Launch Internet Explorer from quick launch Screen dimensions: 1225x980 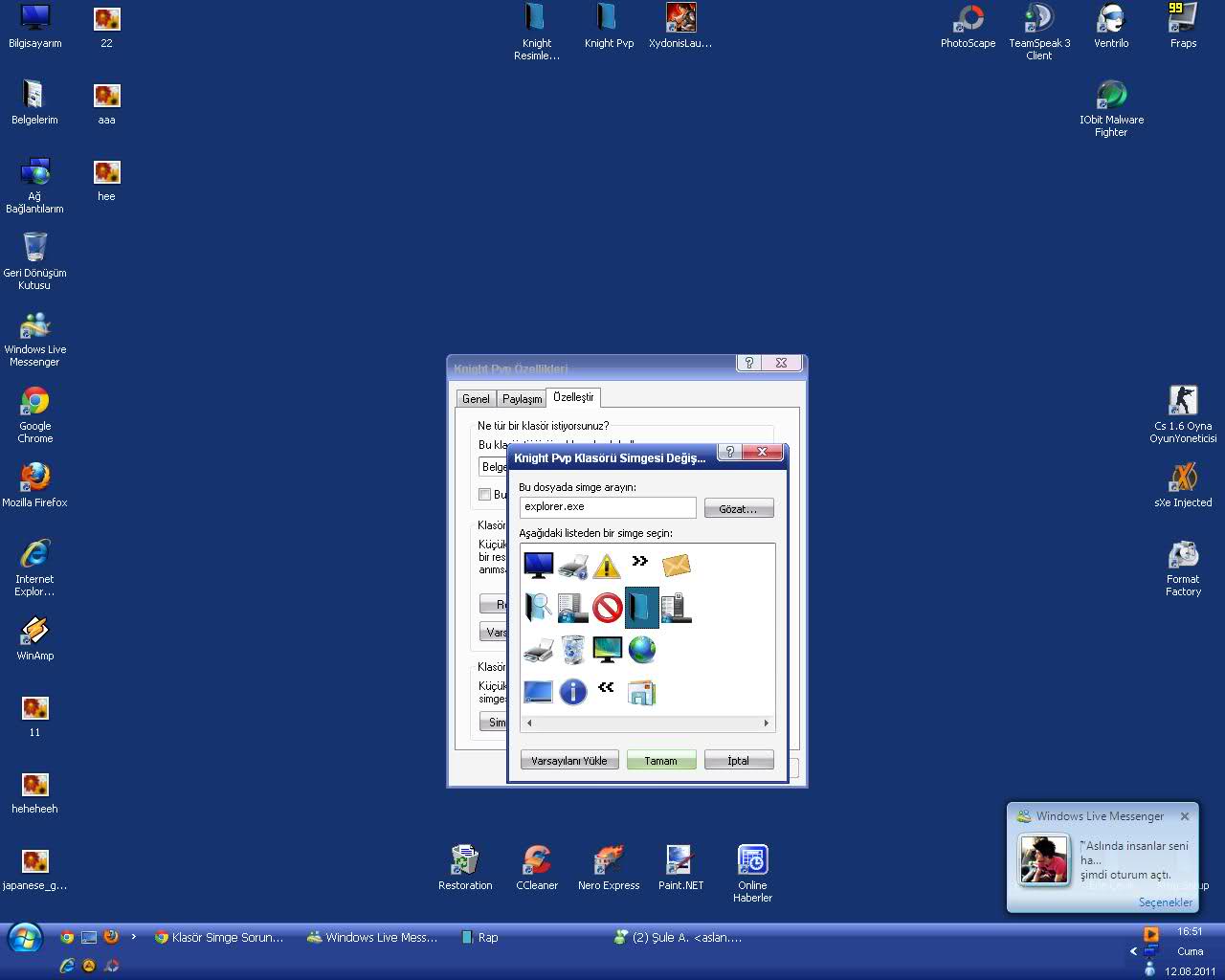pyautogui.click(x=67, y=966)
